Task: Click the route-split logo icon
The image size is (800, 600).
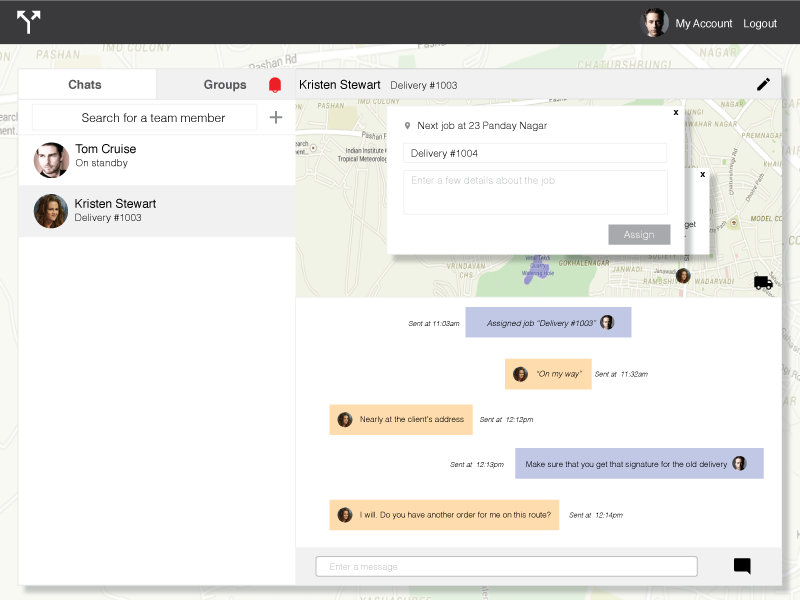Action: tap(29, 22)
